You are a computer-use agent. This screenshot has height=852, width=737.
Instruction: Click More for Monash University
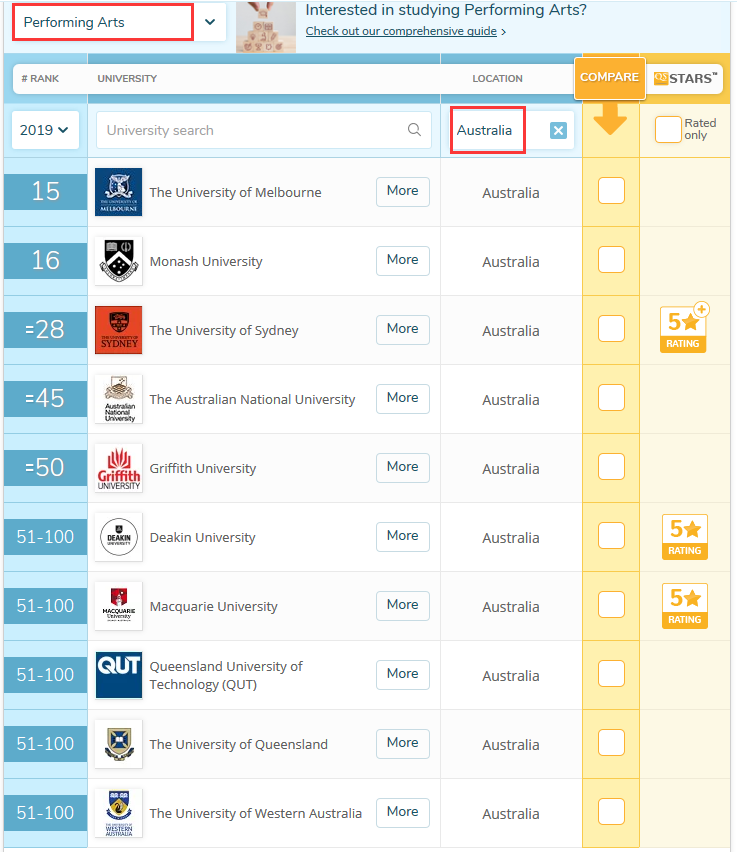(403, 260)
